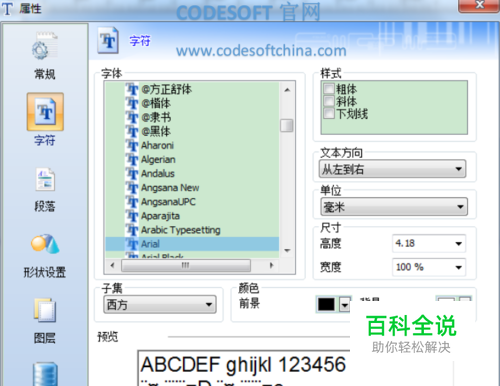Select the Algerian font
Image resolution: width=500 pixels, height=386 pixels.
click(x=158, y=160)
